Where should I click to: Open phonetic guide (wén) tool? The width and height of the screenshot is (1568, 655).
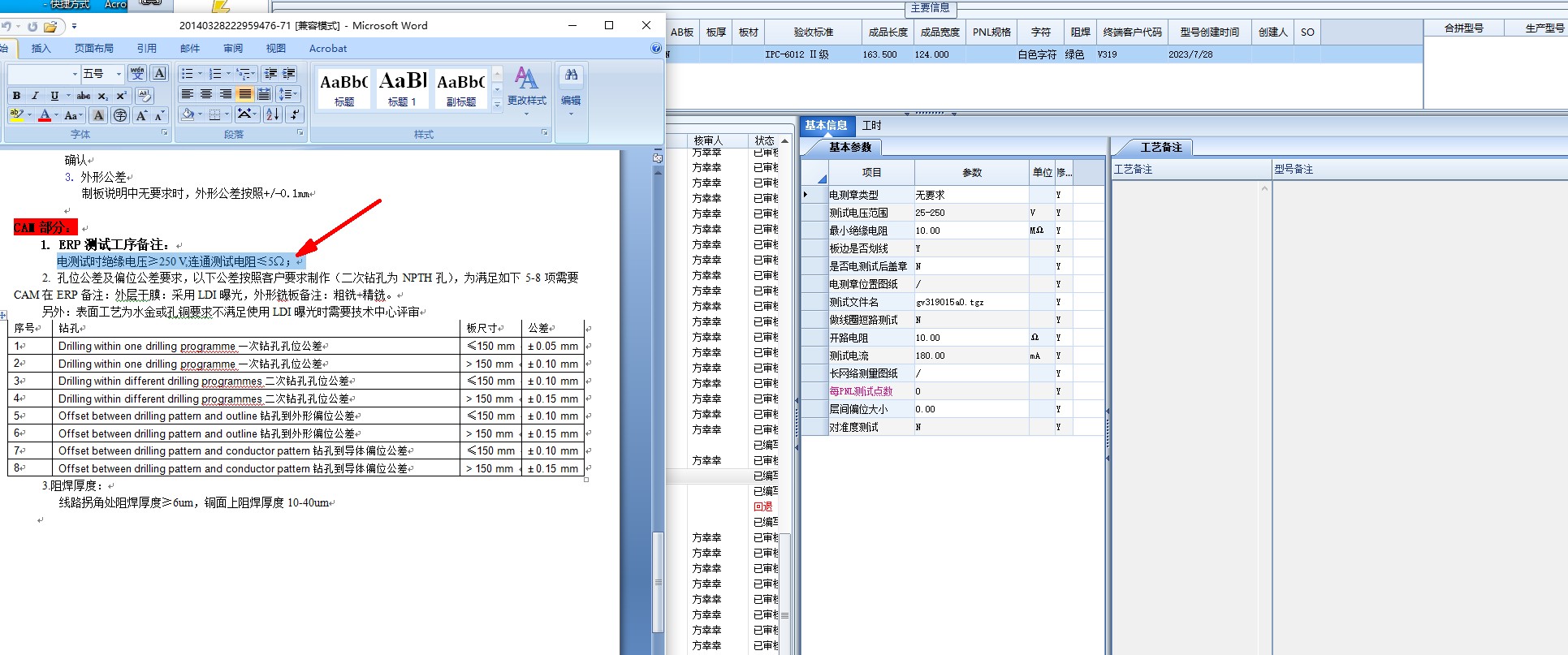click(137, 74)
